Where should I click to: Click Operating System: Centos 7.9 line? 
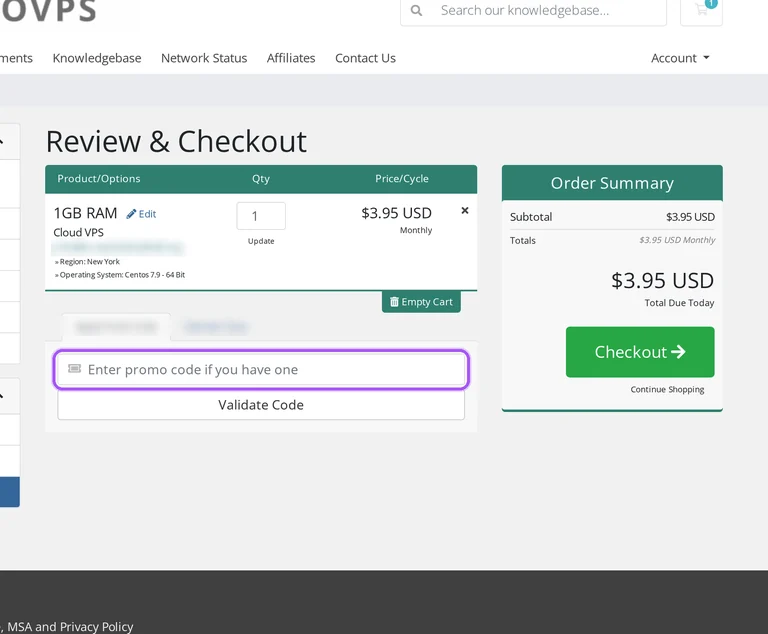pyautogui.click(x=120, y=275)
